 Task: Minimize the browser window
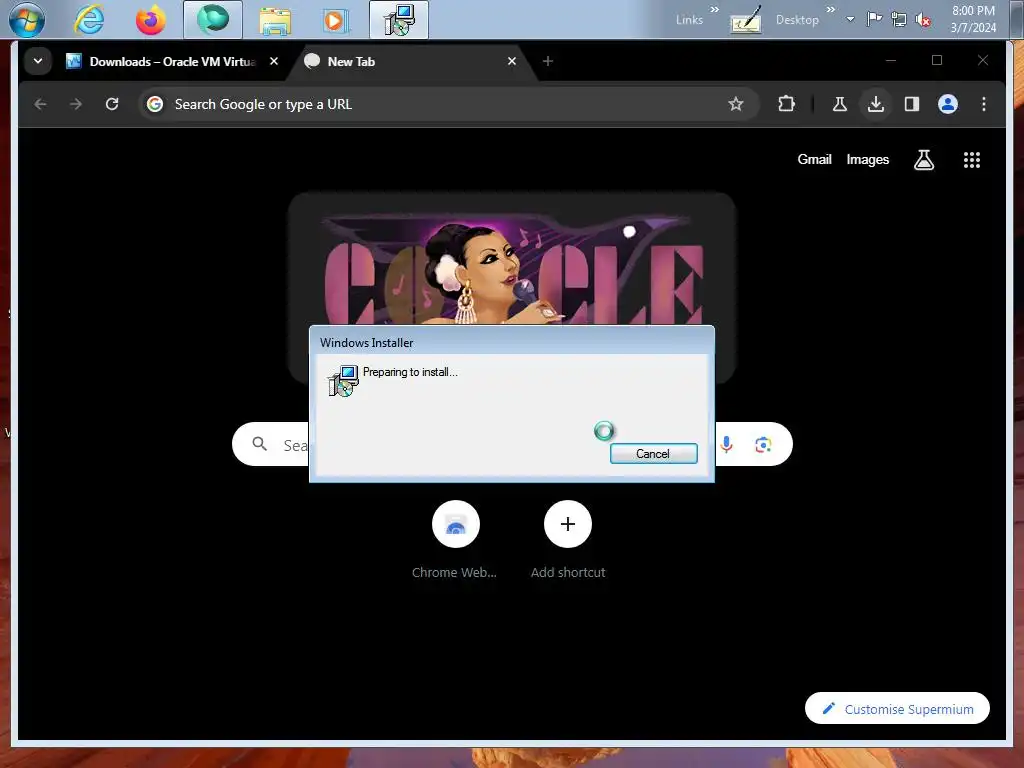890,60
